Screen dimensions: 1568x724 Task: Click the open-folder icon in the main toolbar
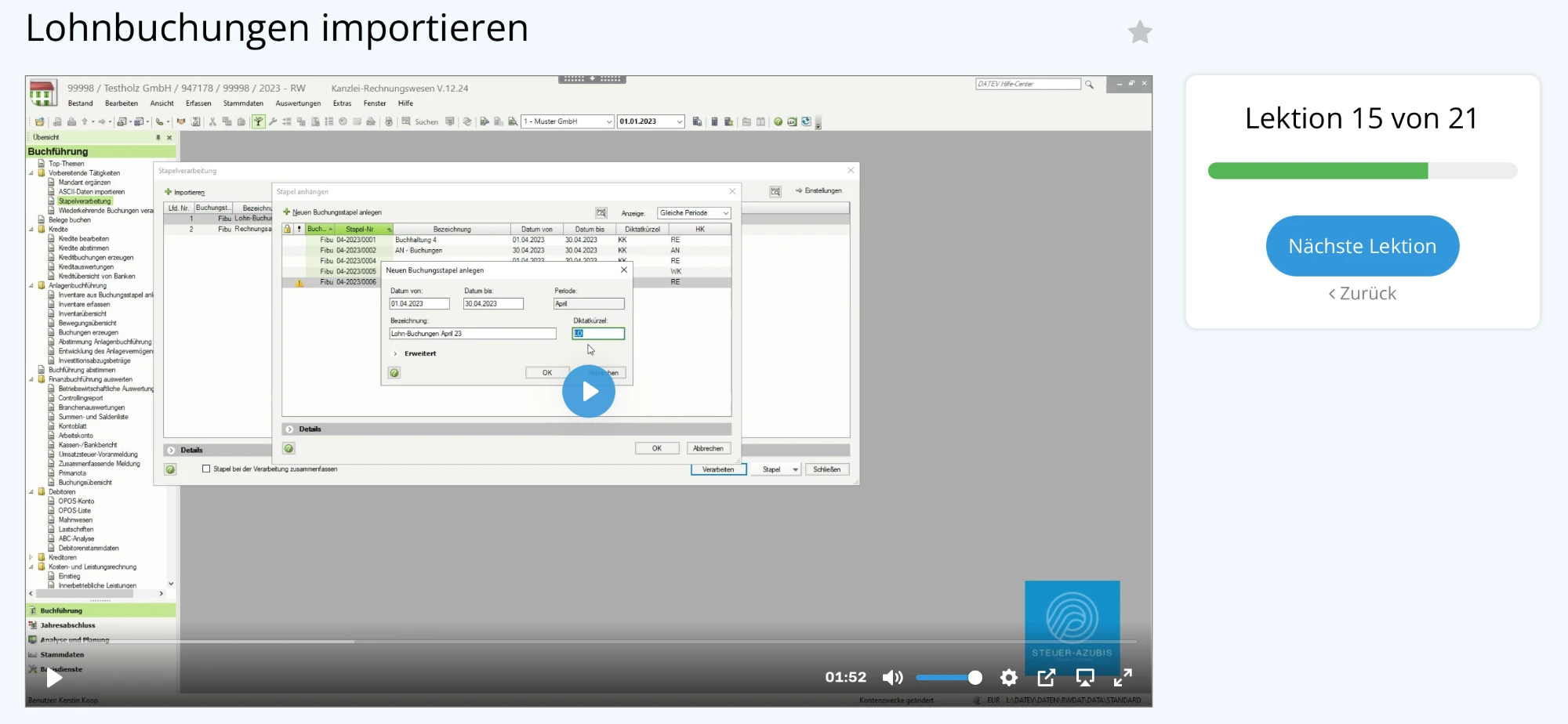39,121
